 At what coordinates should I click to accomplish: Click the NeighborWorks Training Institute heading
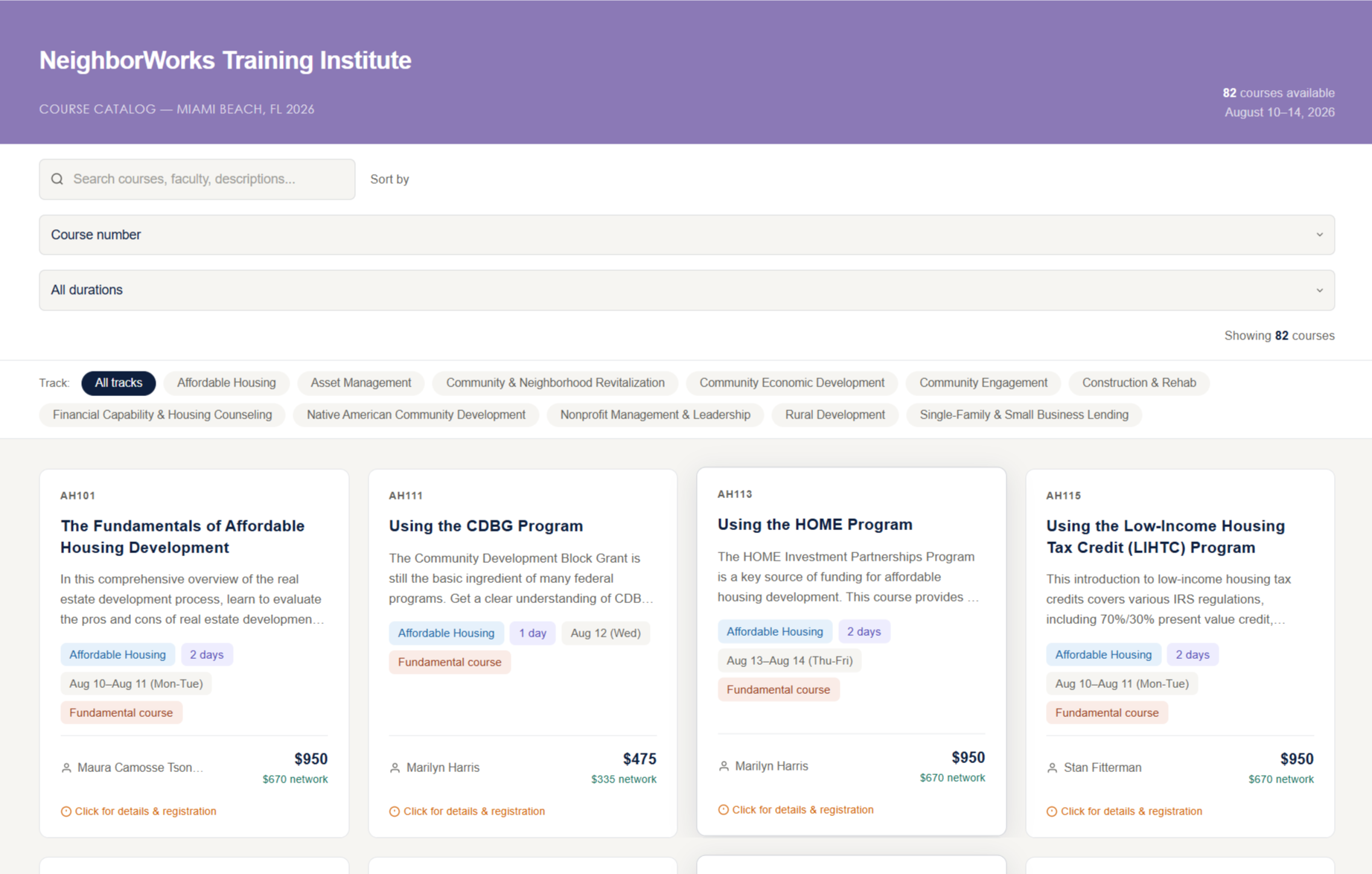tap(225, 60)
